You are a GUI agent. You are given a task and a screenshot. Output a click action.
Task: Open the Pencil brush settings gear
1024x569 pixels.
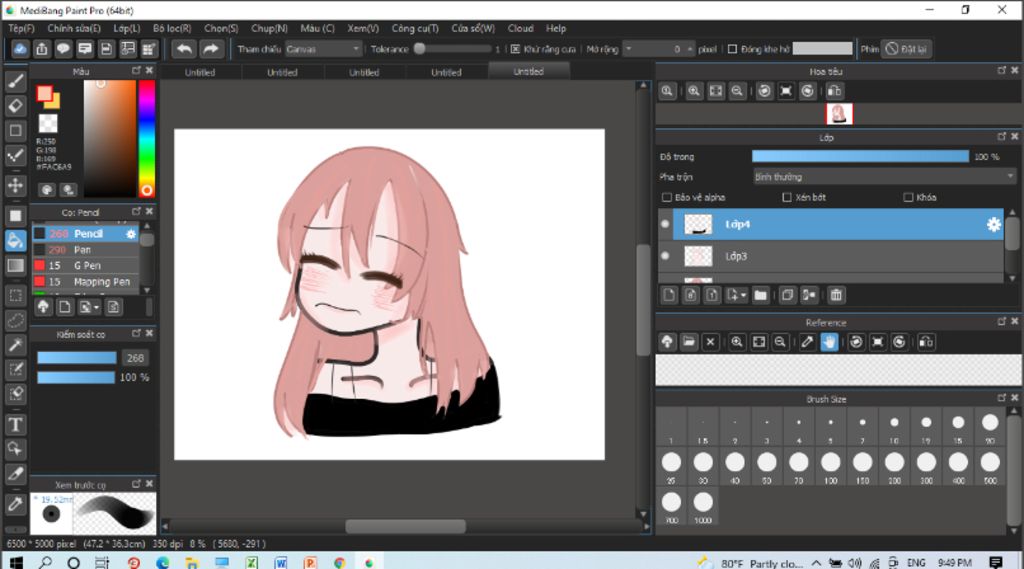coord(131,233)
